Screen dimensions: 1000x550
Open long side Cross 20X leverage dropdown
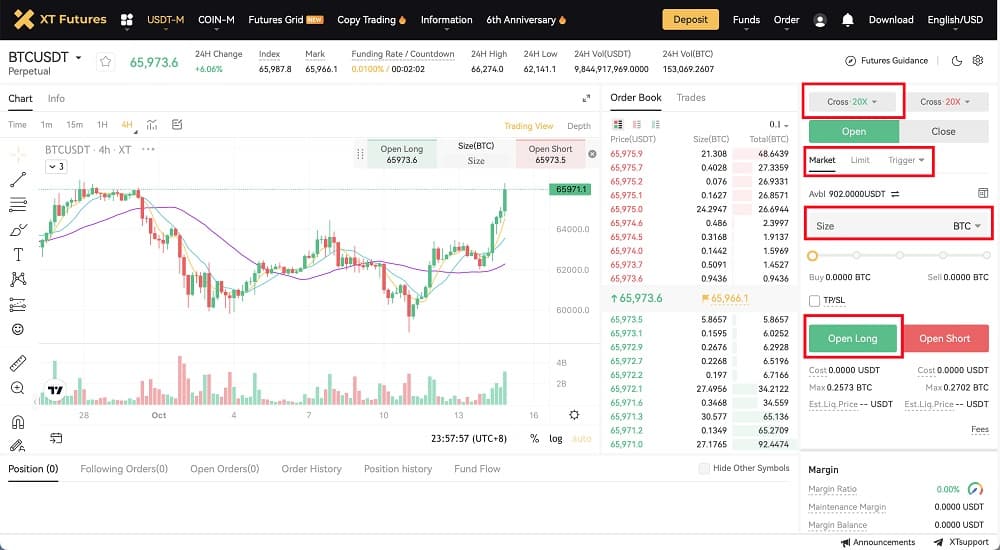coord(852,101)
